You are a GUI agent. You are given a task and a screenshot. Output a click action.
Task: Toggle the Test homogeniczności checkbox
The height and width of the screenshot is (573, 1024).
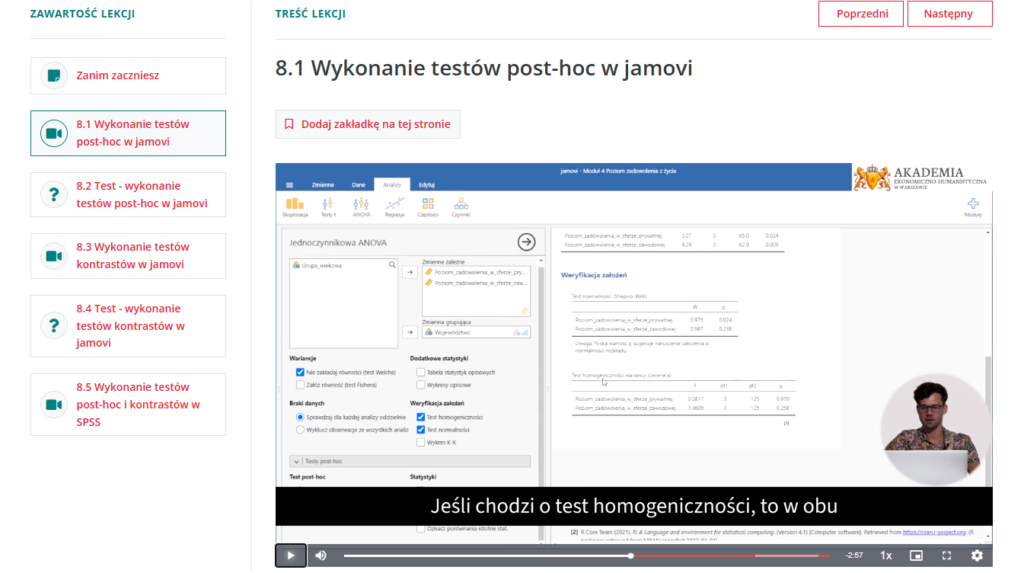coord(420,416)
